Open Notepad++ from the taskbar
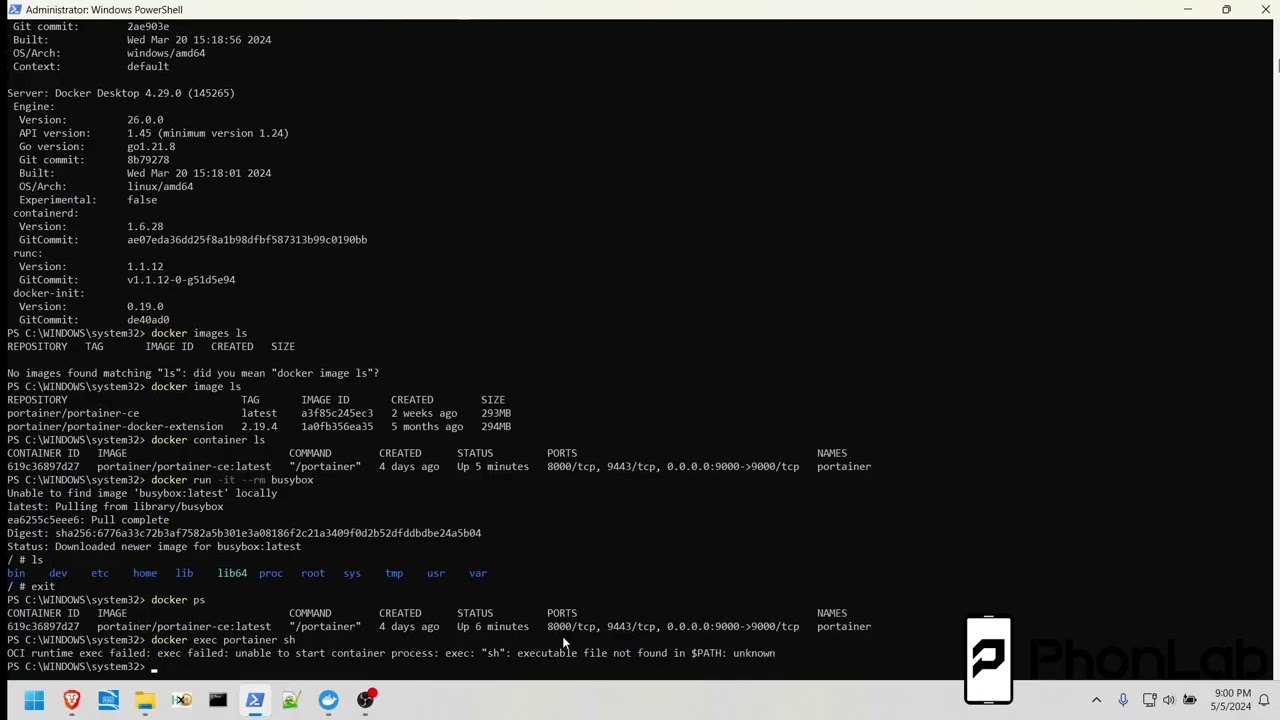This screenshot has width=1280, height=720. tap(291, 700)
